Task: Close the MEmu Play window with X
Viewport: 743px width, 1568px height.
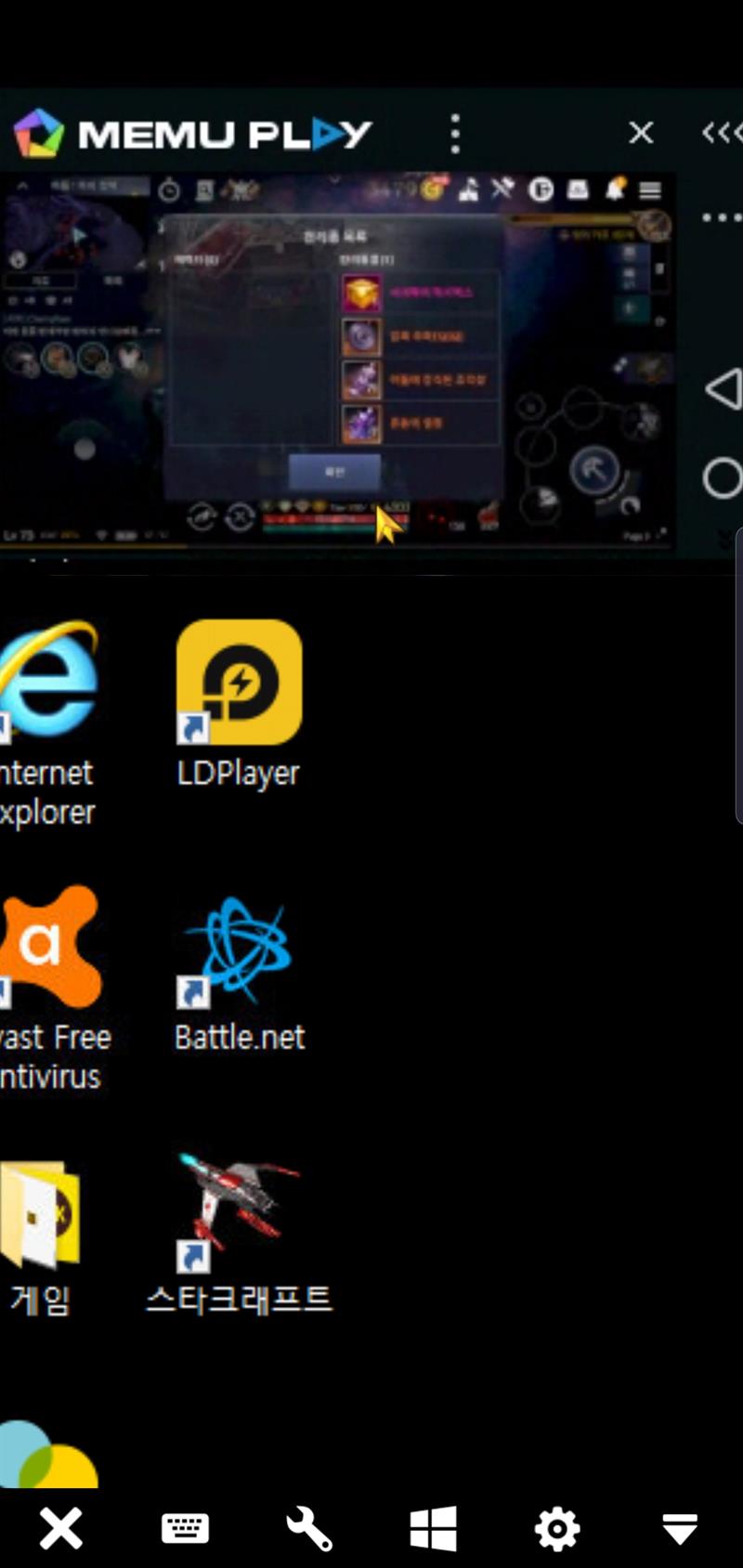Action: [641, 133]
